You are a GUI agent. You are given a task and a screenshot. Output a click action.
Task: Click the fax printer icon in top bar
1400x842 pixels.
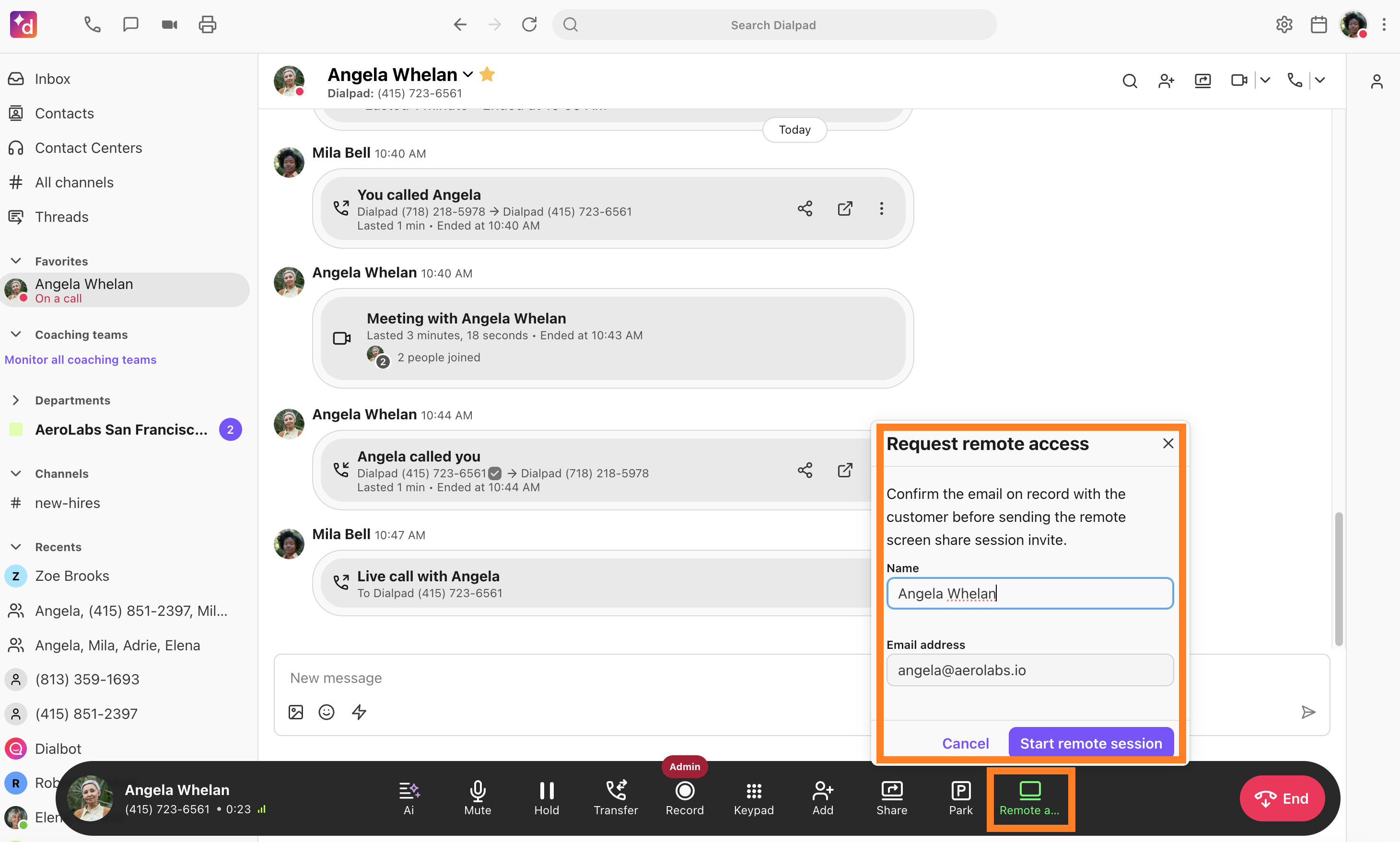pyautogui.click(x=208, y=24)
